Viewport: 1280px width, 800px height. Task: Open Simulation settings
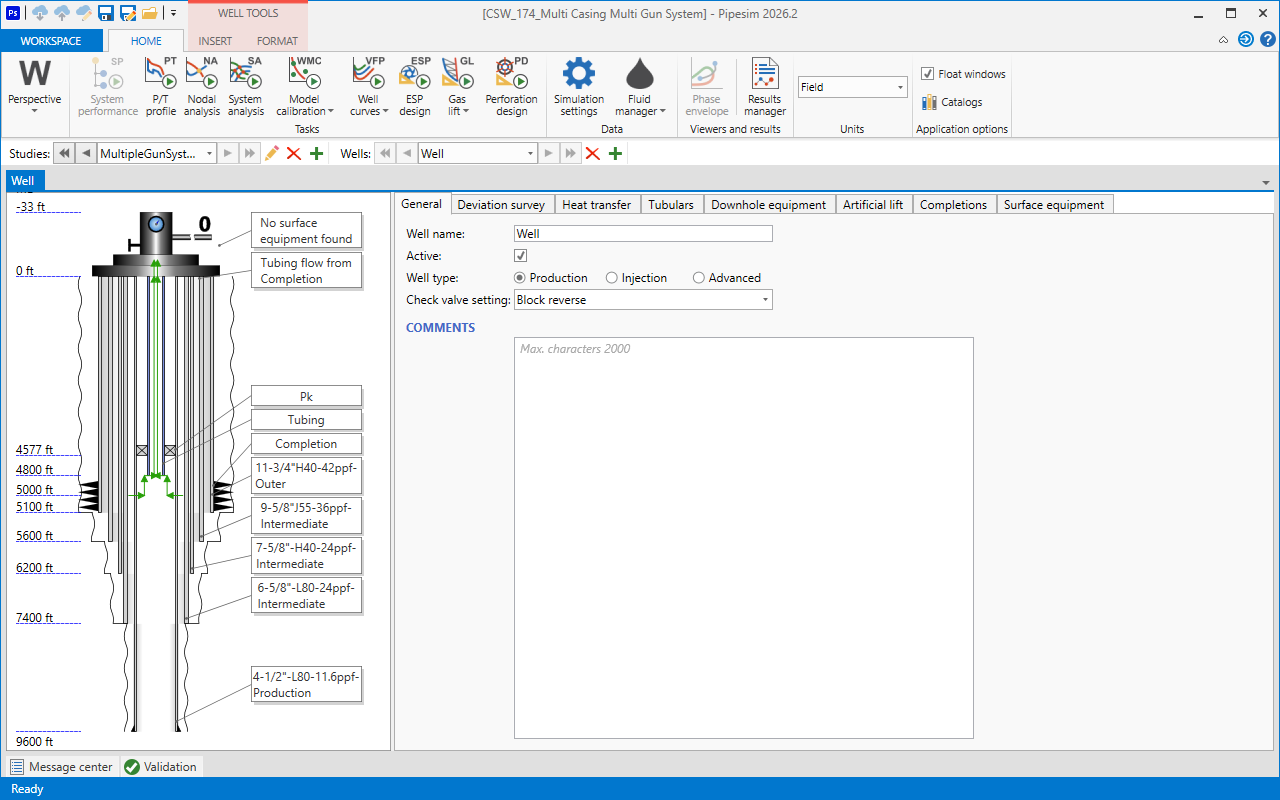click(579, 88)
